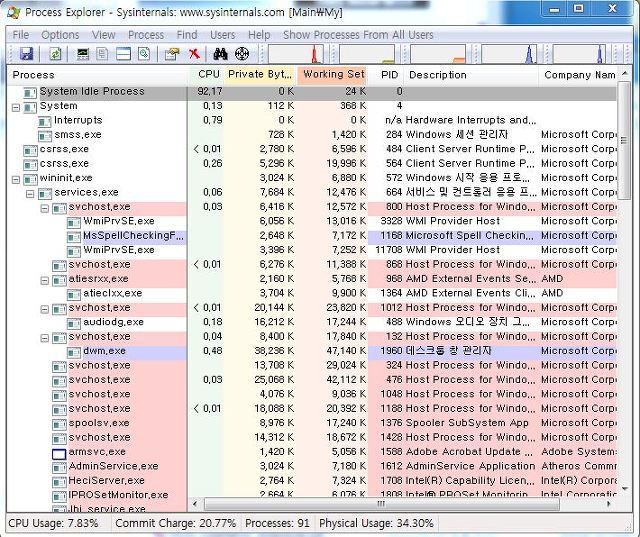Click the dwm.exe process icon
Viewport: 640px width, 537px height.
tap(74, 353)
